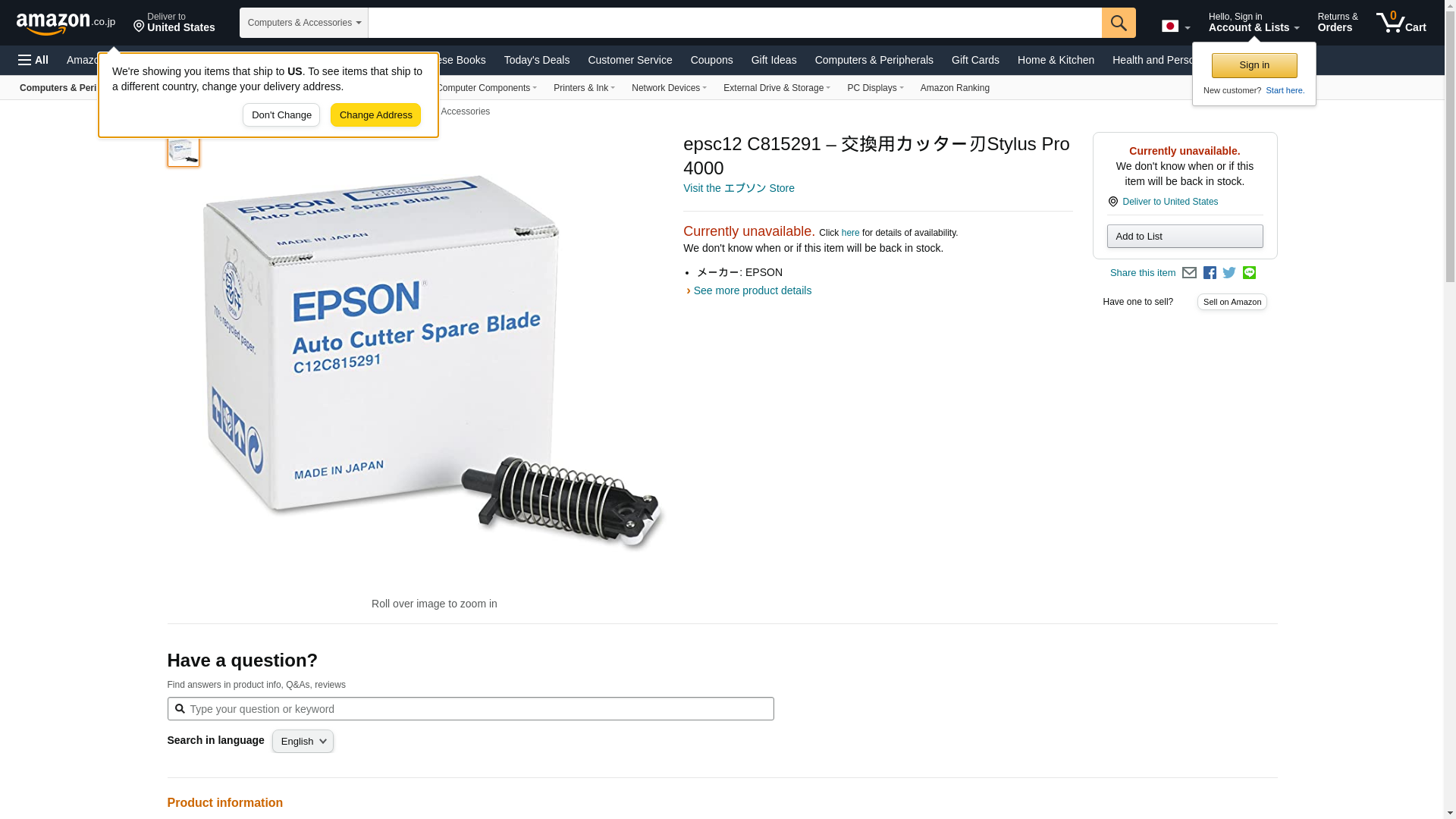This screenshot has width=1456, height=819.
Task: Expand Computers & Accessories search category dropdown
Action: [x=304, y=23]
